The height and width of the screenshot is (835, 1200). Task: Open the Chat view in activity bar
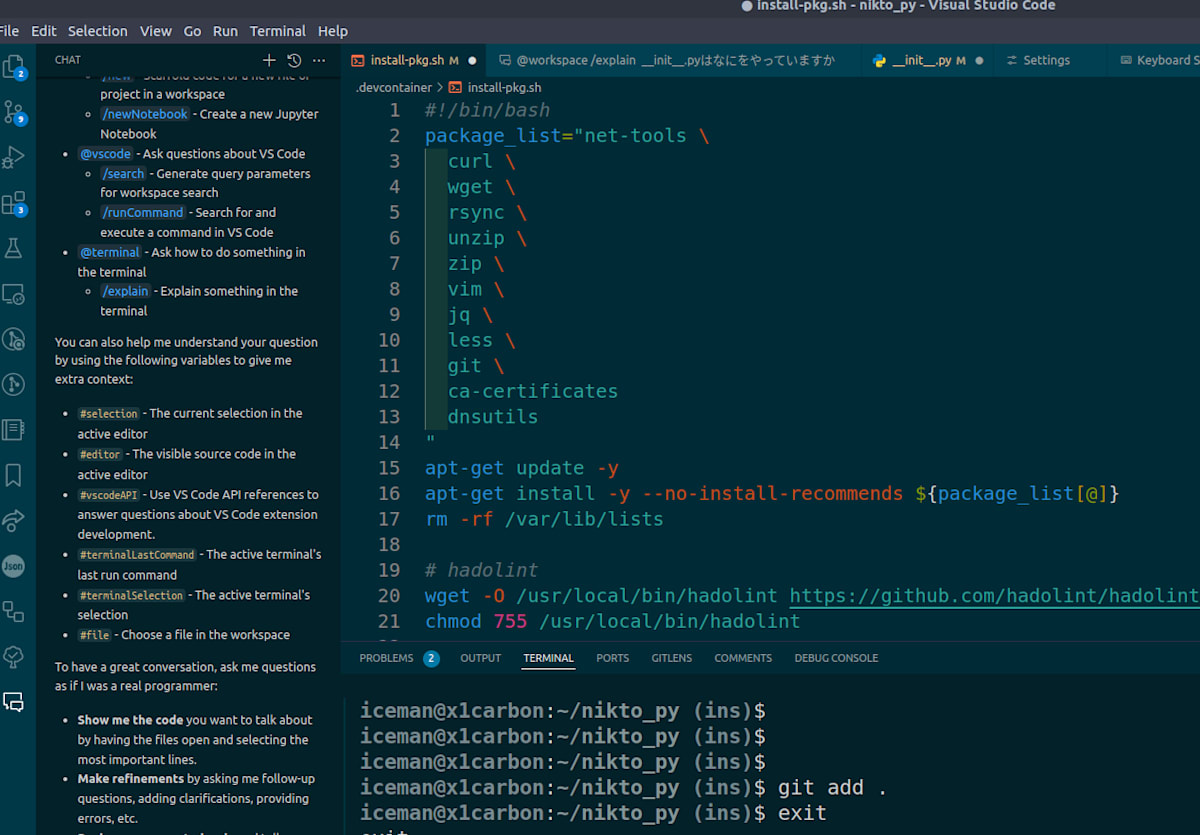click(x=14, y=702)
